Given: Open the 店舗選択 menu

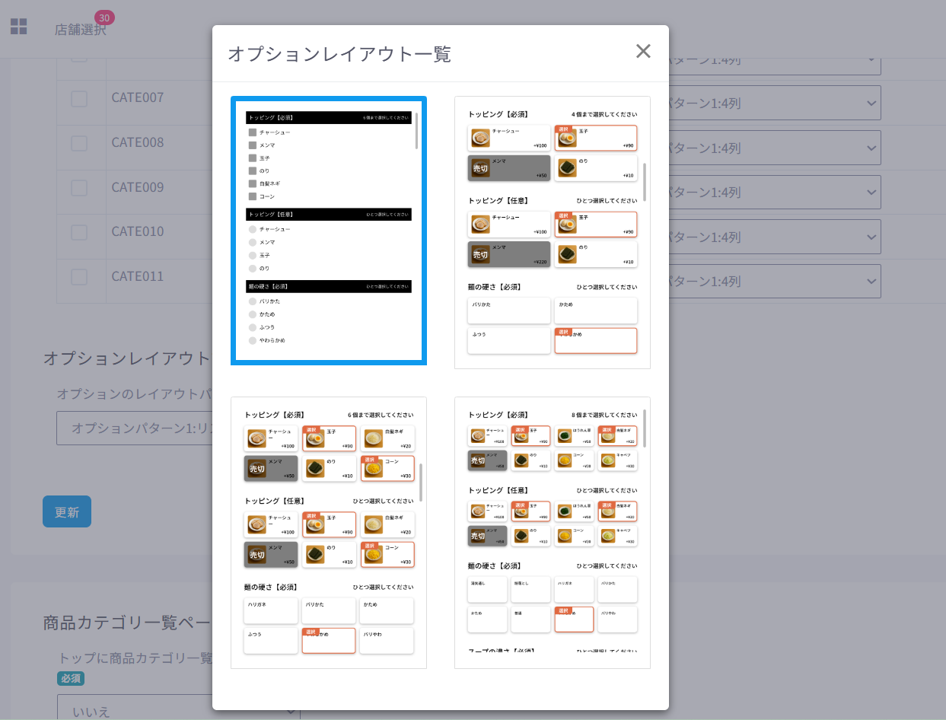Looking at the screenshot, I should (x=79, y=30).
